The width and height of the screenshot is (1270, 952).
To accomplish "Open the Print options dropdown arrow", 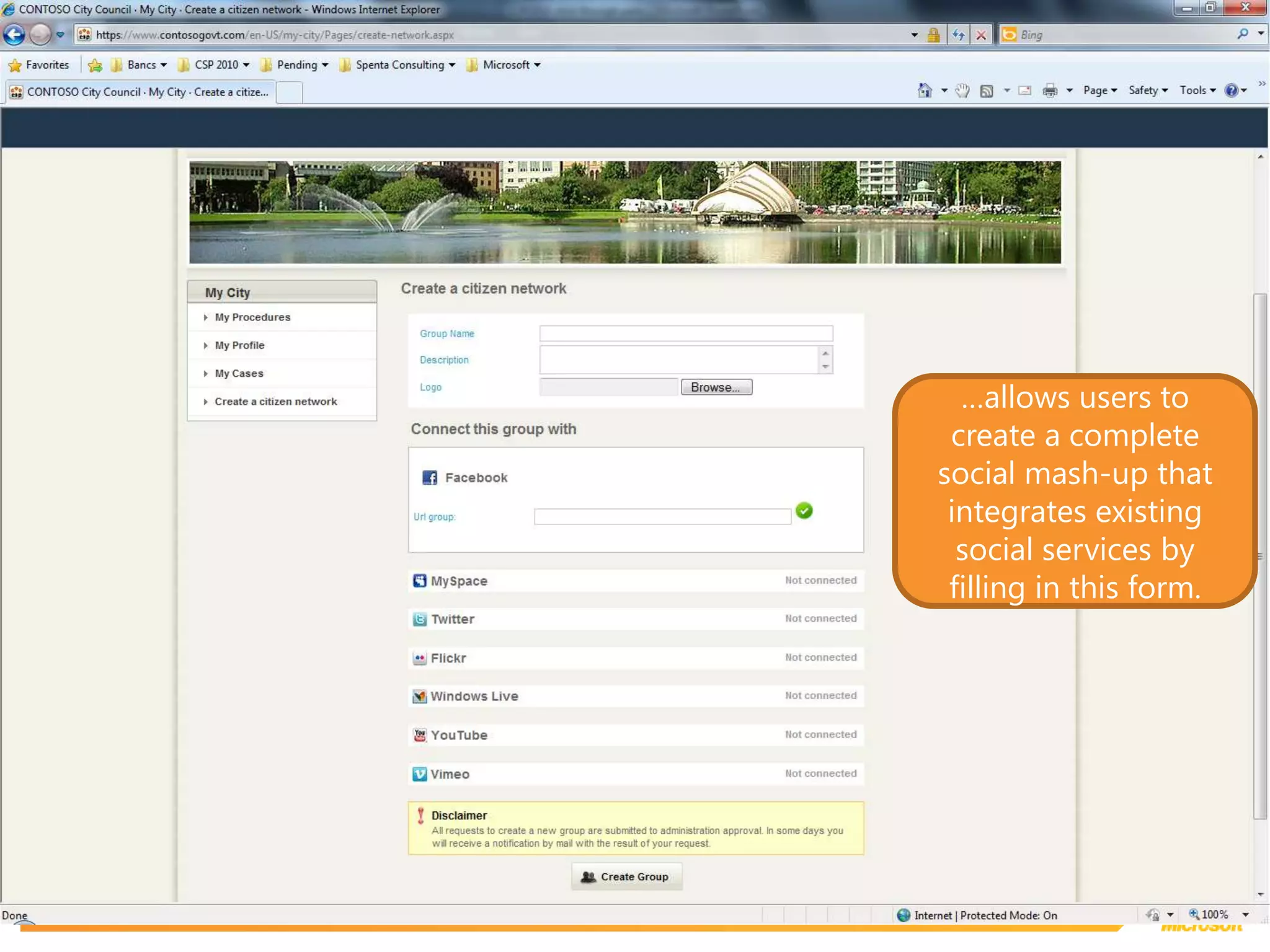I will 1069,91.
